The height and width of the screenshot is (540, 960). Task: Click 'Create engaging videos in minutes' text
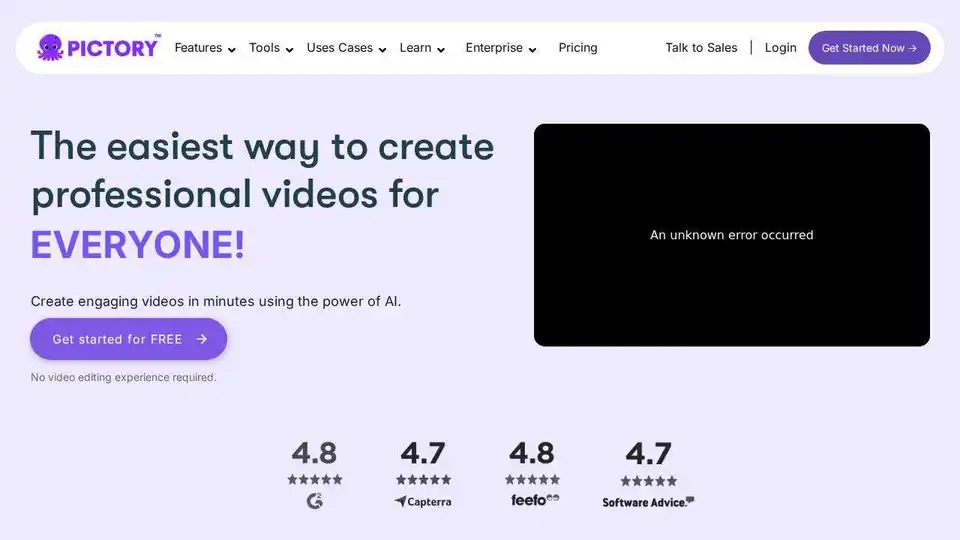143,301
